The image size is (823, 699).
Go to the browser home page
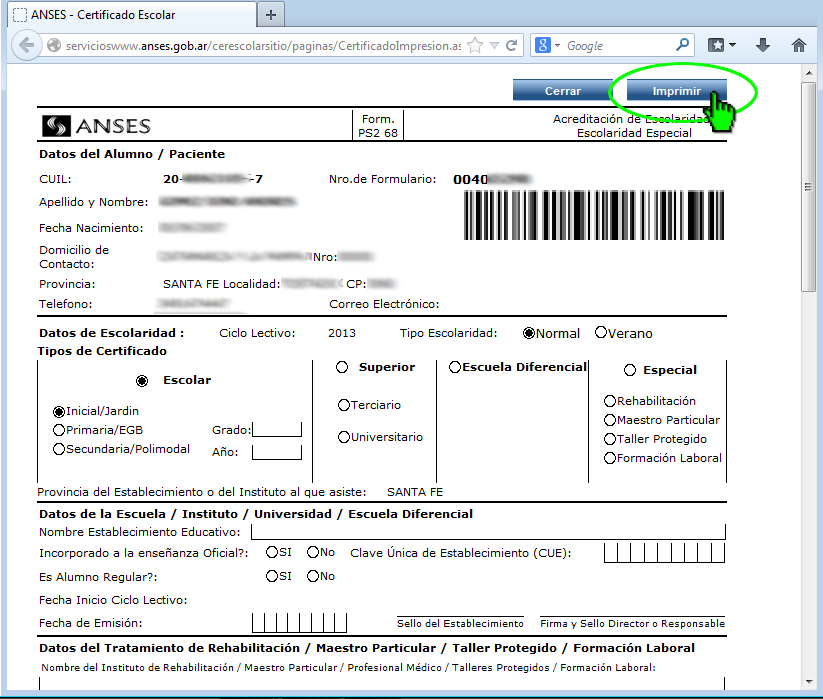pos(797,44)
